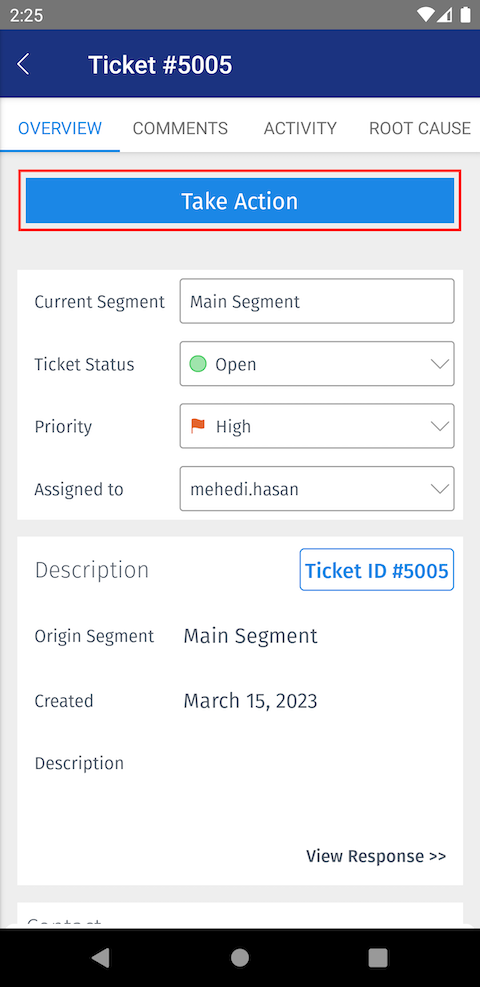Open the View Response >> link

(x=376, y=856)
